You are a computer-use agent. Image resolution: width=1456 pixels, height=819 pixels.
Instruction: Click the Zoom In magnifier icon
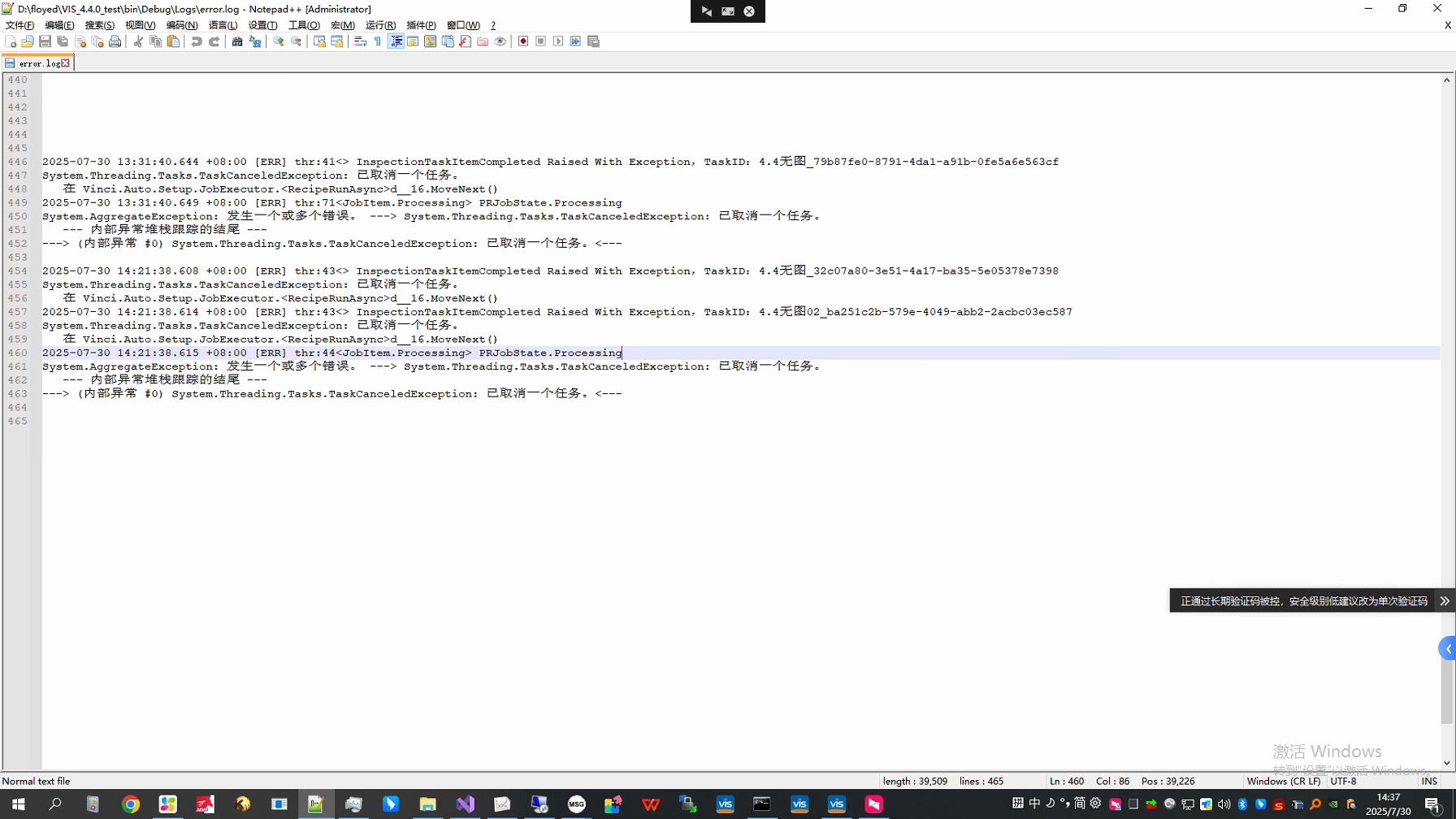pos(279,41)
